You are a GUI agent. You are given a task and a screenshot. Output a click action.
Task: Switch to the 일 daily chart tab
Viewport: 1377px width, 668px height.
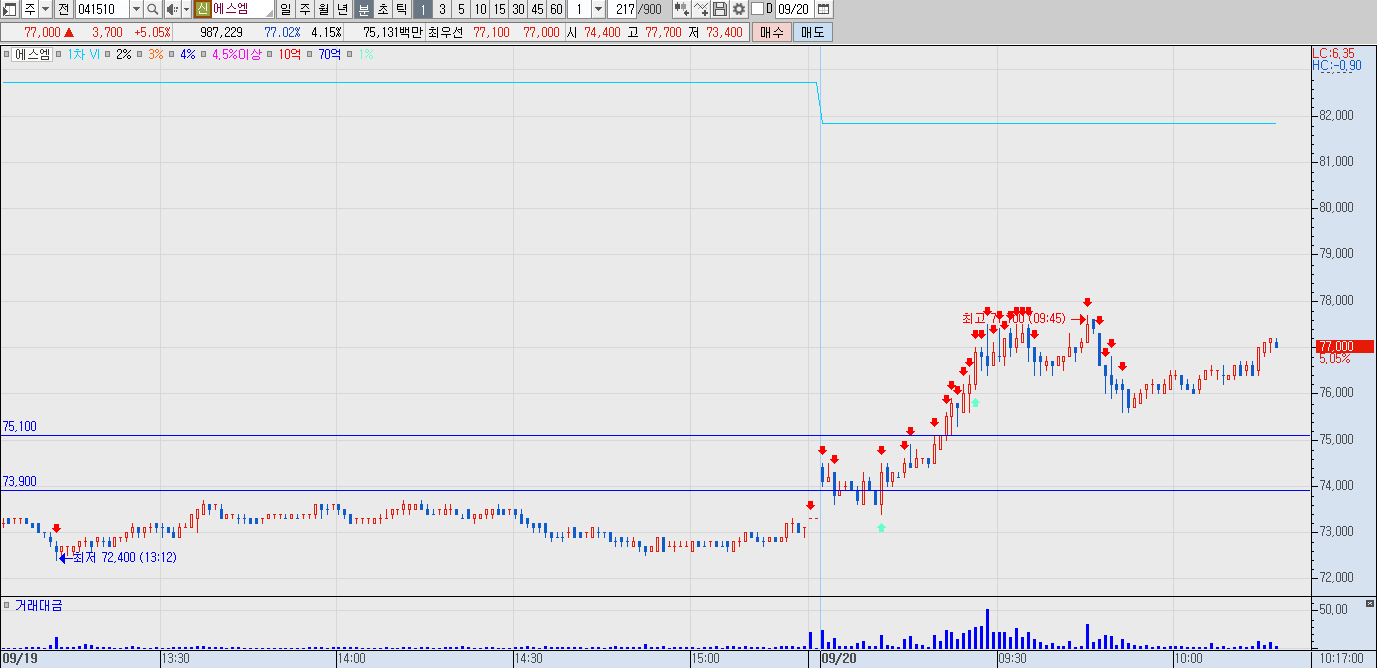point(286,9)
